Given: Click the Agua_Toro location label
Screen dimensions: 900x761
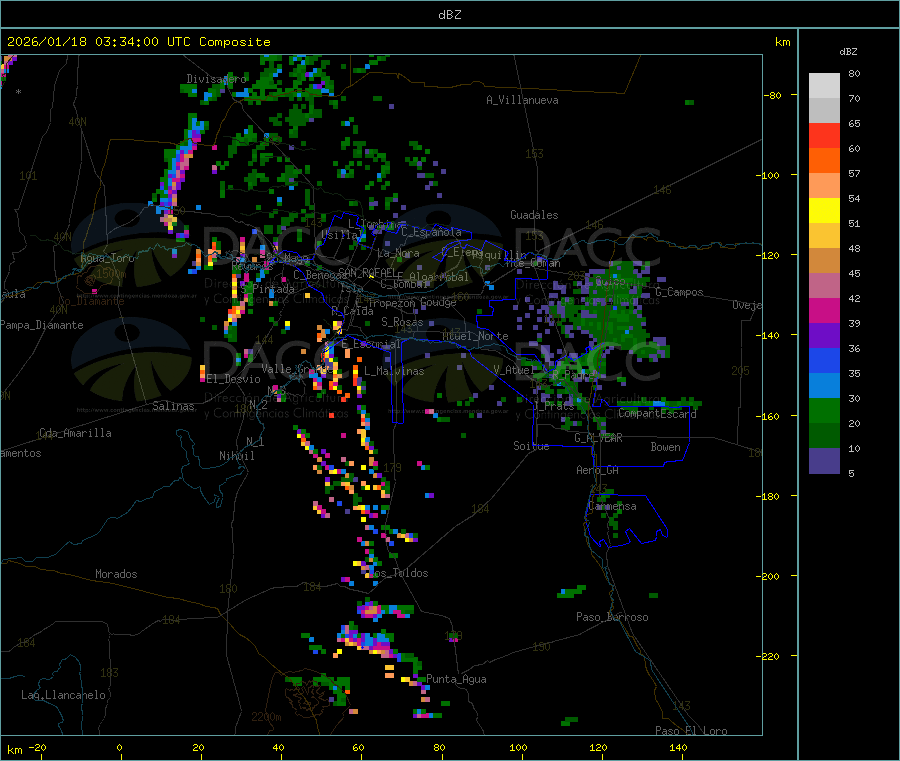Looking at the screenshot, I should click(107, 258).
